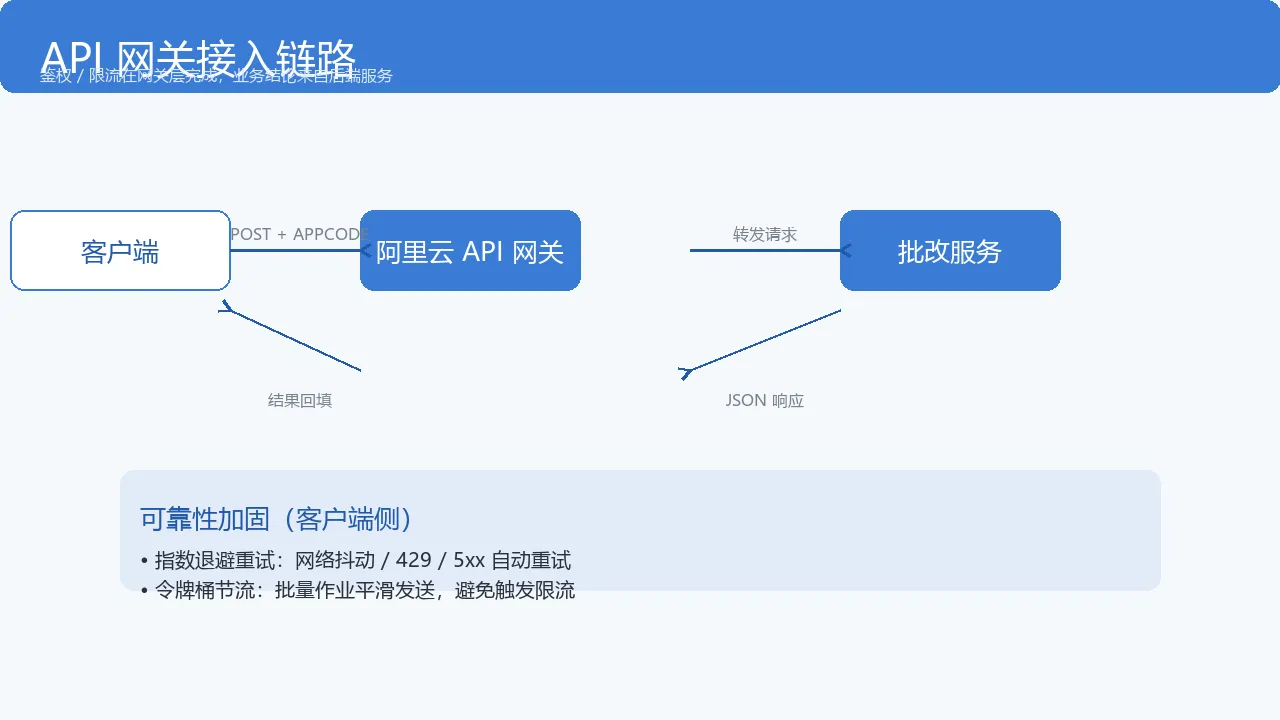Viewport: 1280px width, 720px height.
Task: Click the JSON 响应 label
Action: (x=765, y=400)
